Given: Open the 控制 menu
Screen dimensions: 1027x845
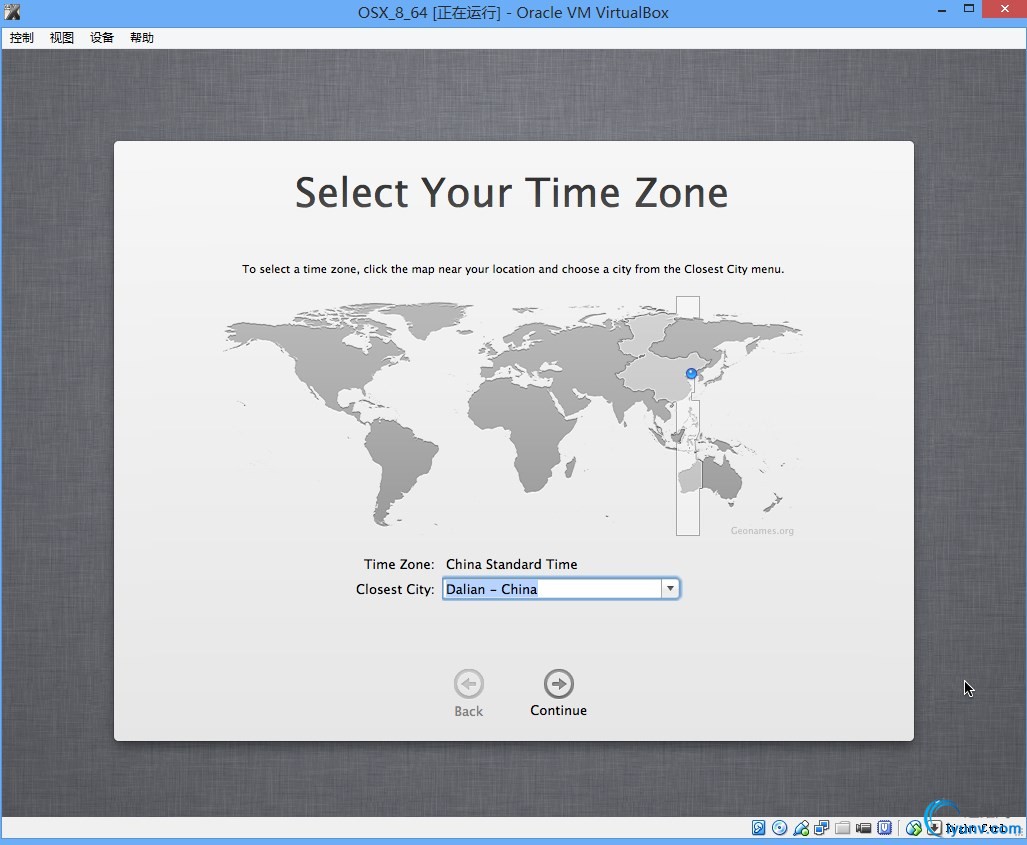Looking at the screenshot, I should 22,38.
